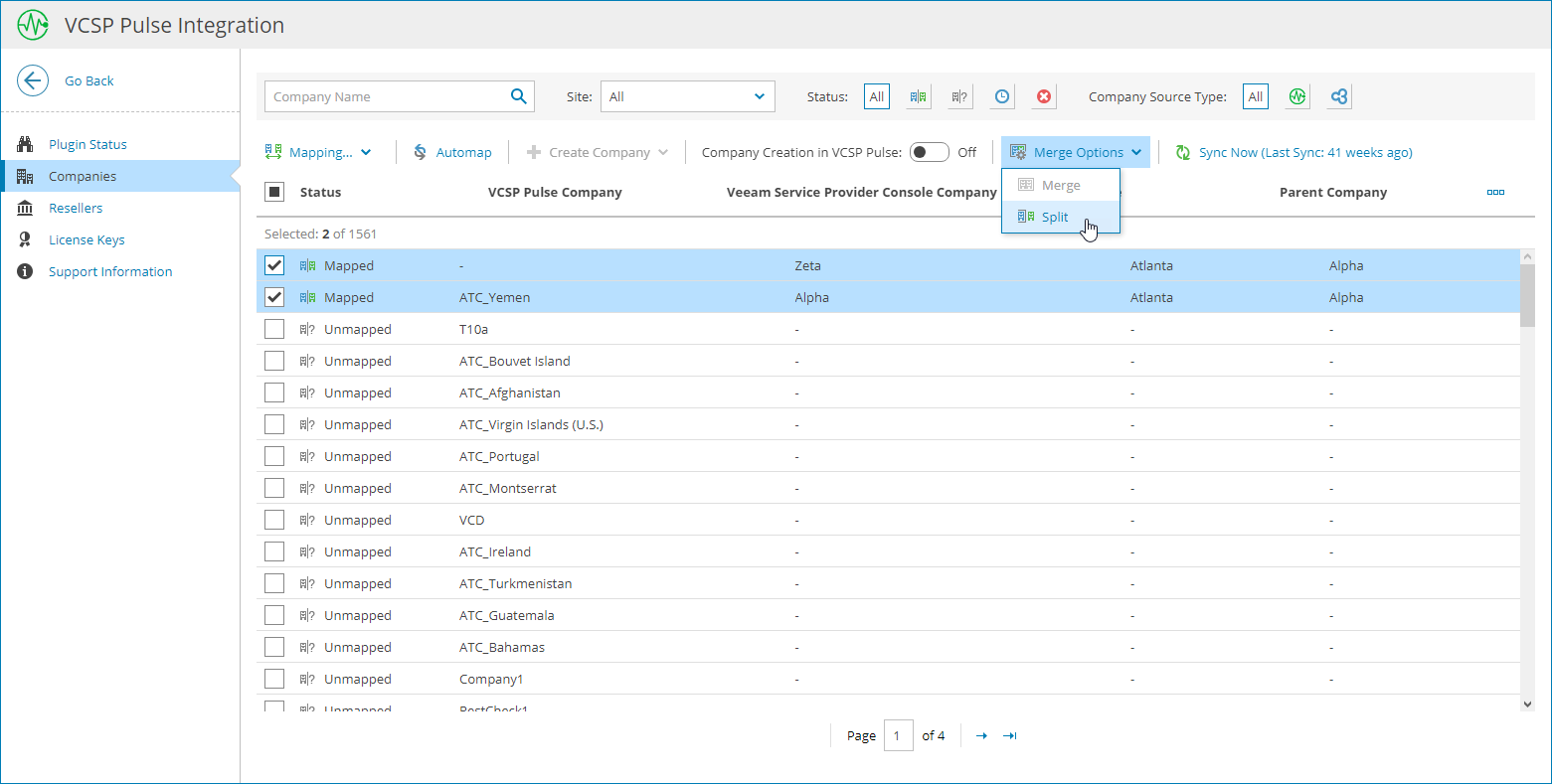The width and height of the screenshot is (1552, 784).
Task: Filter source type by console icon
Action: pos(1339,96)
